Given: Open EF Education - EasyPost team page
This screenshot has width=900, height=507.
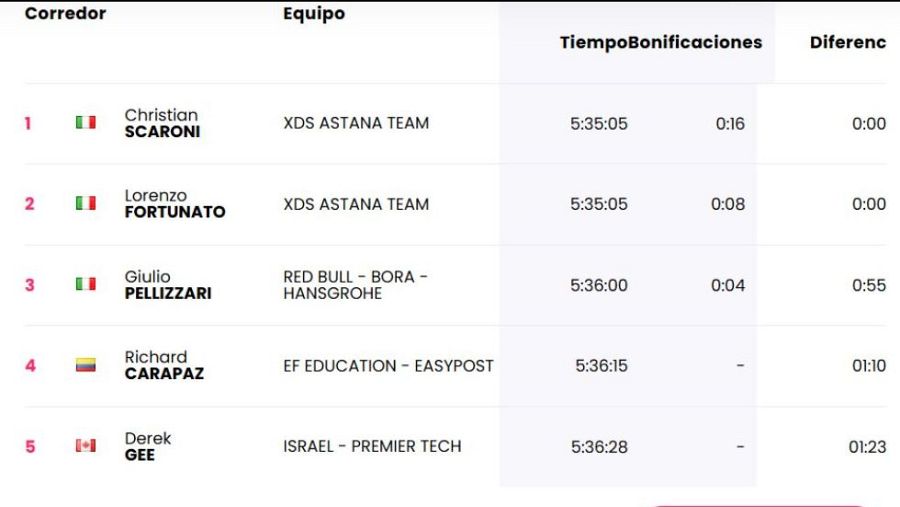Looking at the screenshot, I should [x=388, y=366].
